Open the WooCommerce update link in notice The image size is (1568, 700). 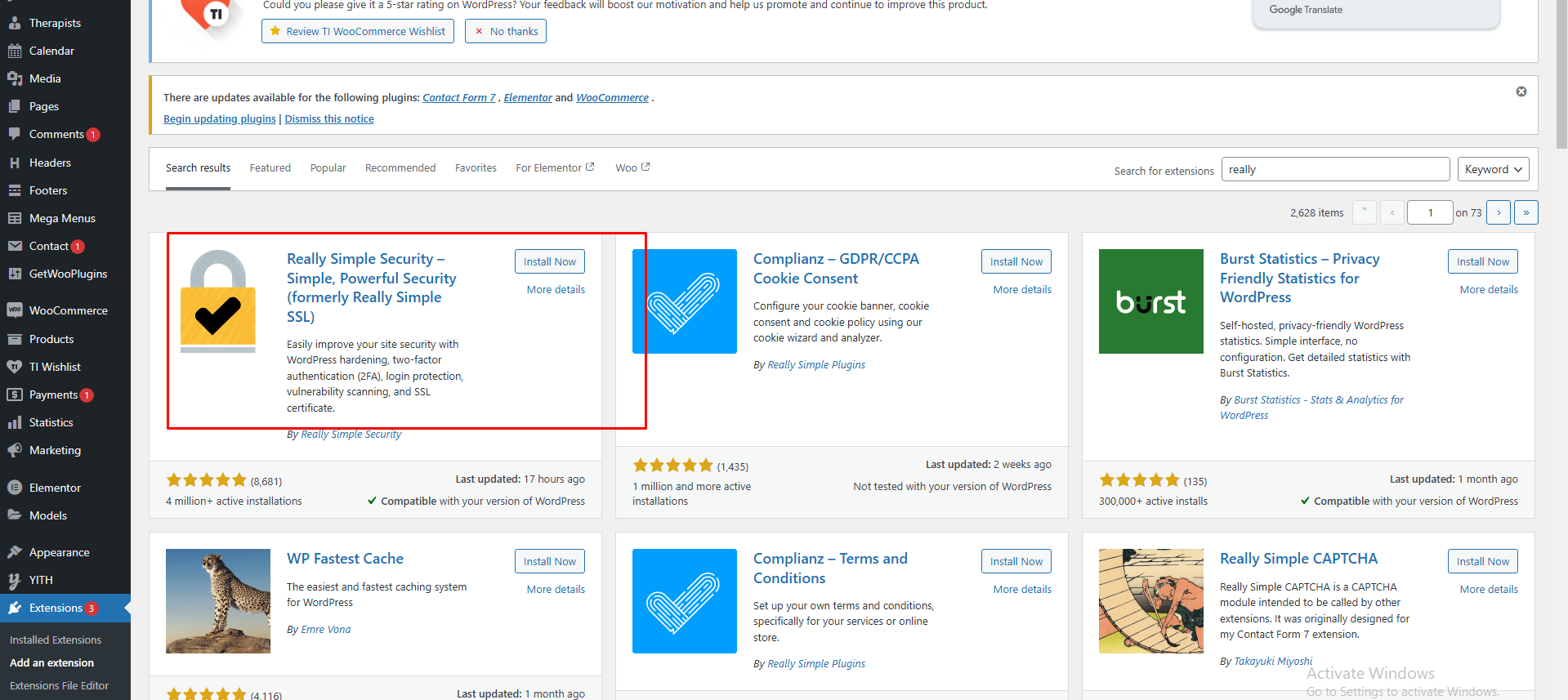click(612, 97)
